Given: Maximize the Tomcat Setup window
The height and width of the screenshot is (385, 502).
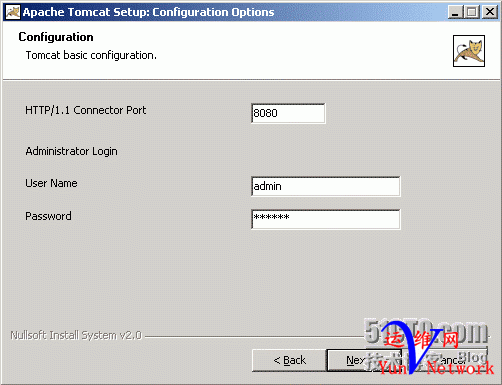Looking at the screenshot, I should pos(472,12).
